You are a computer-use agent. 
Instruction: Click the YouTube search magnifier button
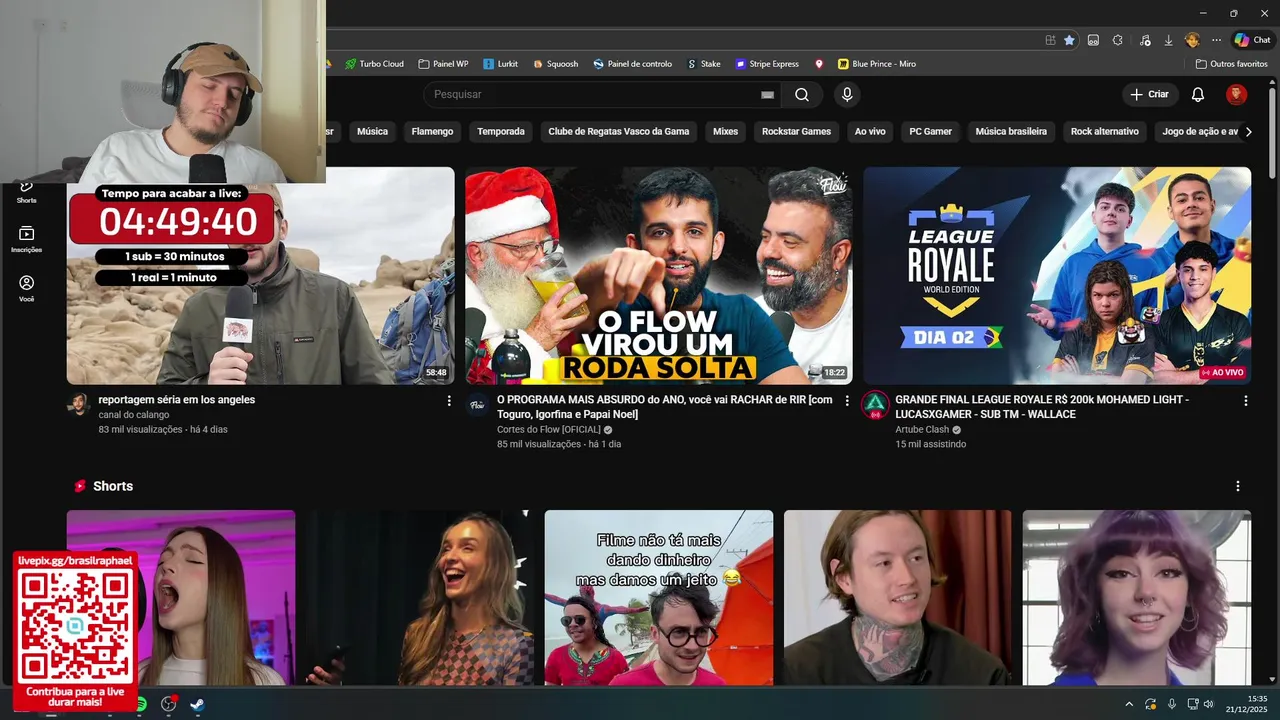coord(802,94)
